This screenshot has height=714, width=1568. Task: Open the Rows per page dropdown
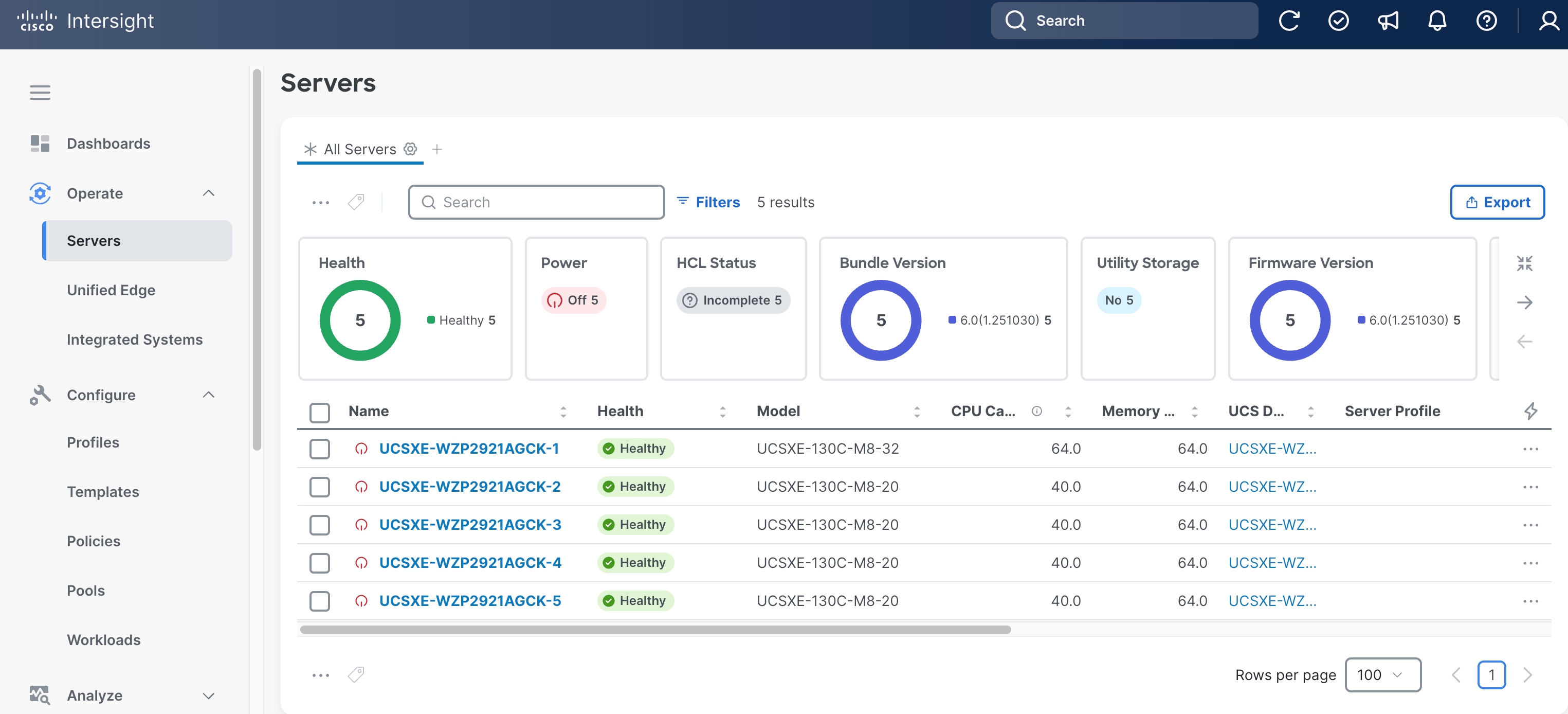[x=1382, y=674]
